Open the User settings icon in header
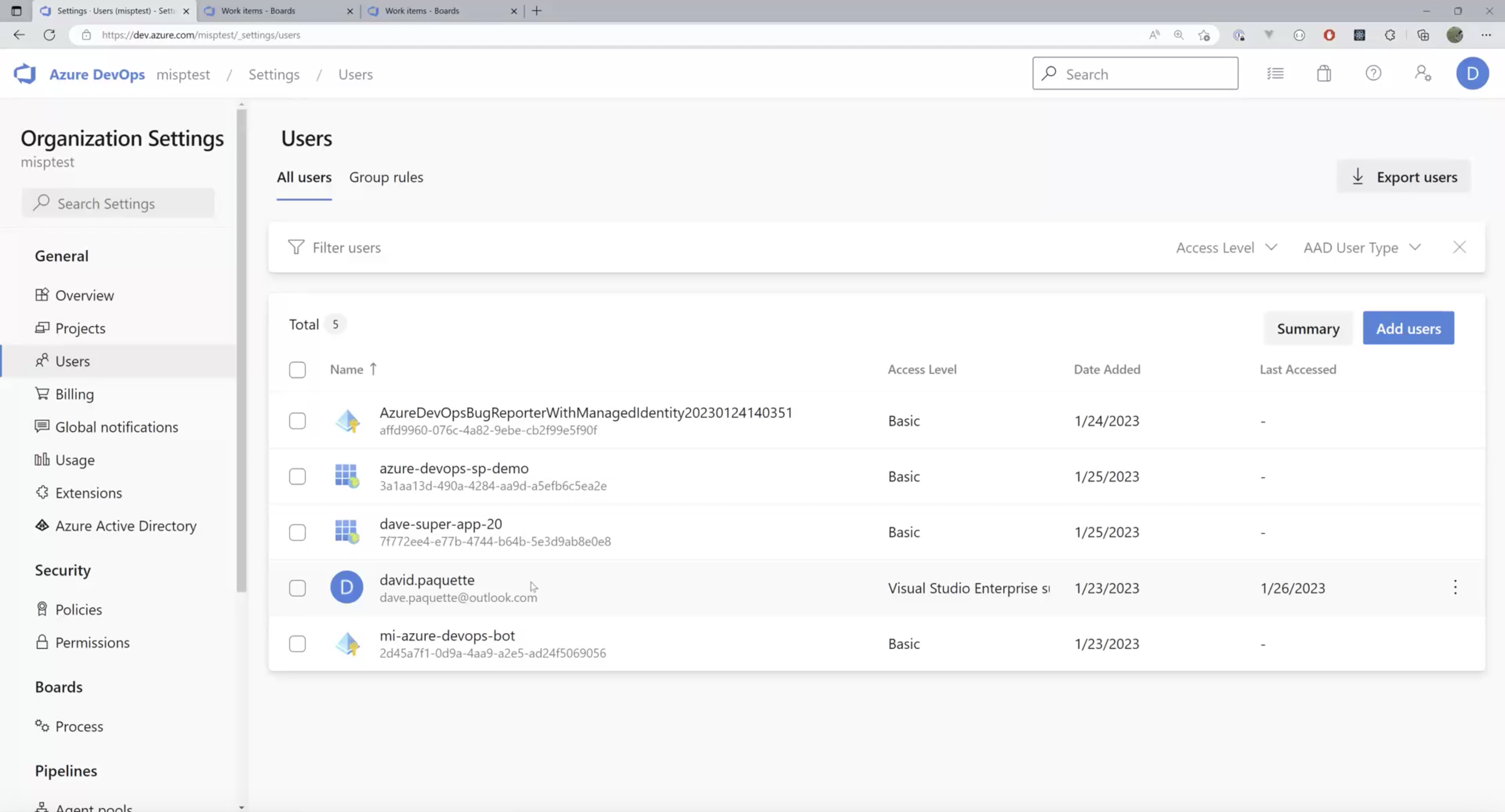Image resolution: width=1505 pixels, height=812 pixels. (1423, 73)
